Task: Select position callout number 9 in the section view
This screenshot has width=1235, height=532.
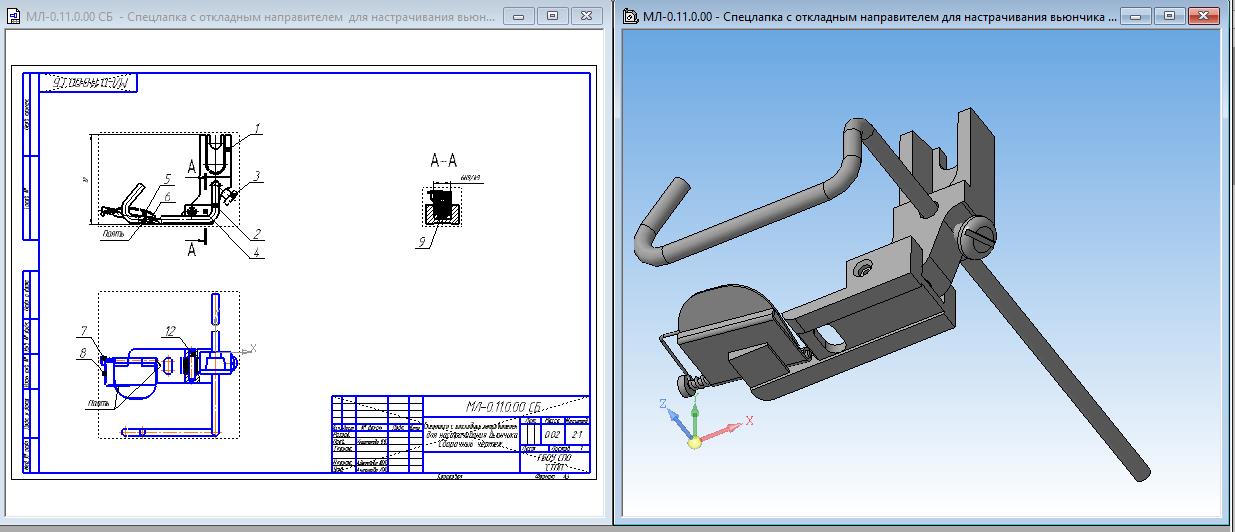Action: click(423, 239)
